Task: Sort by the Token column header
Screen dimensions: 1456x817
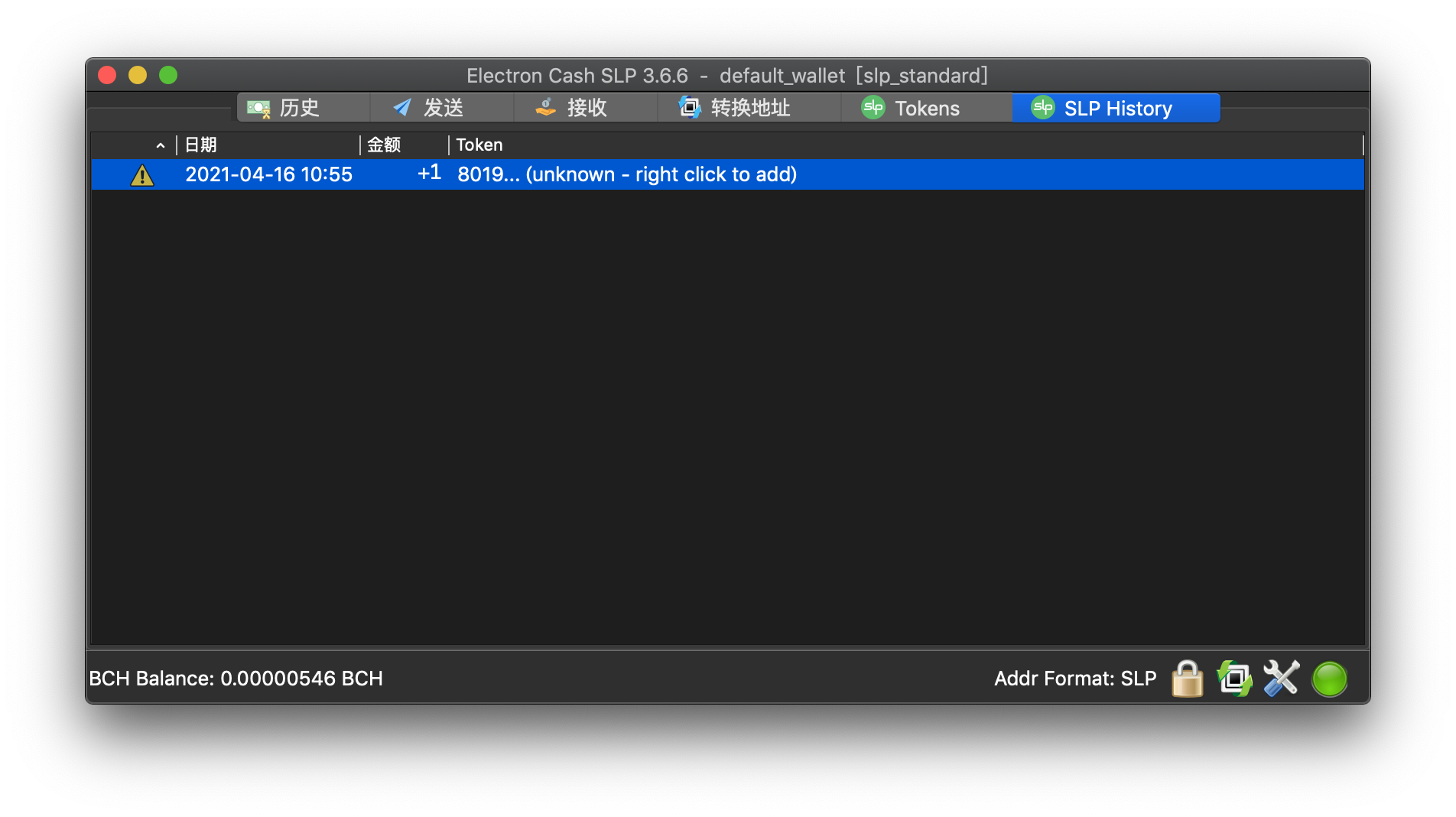Action: point(906,145)
